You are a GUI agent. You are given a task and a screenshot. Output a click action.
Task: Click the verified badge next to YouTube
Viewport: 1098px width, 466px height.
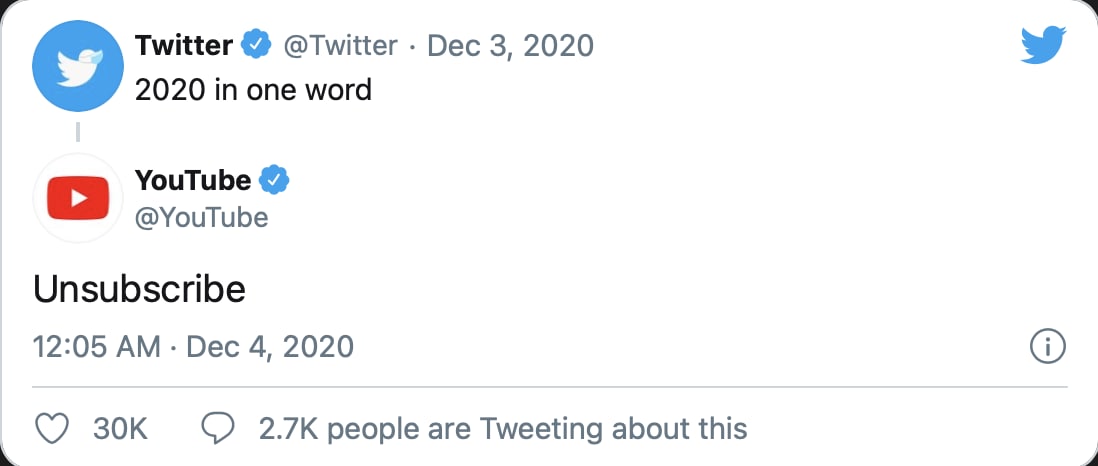[274, 180]
